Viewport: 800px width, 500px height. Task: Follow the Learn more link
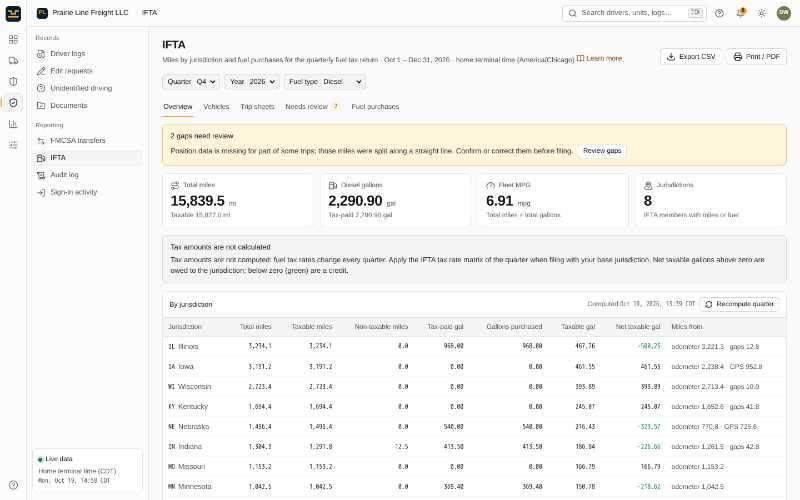click(599, 59)
